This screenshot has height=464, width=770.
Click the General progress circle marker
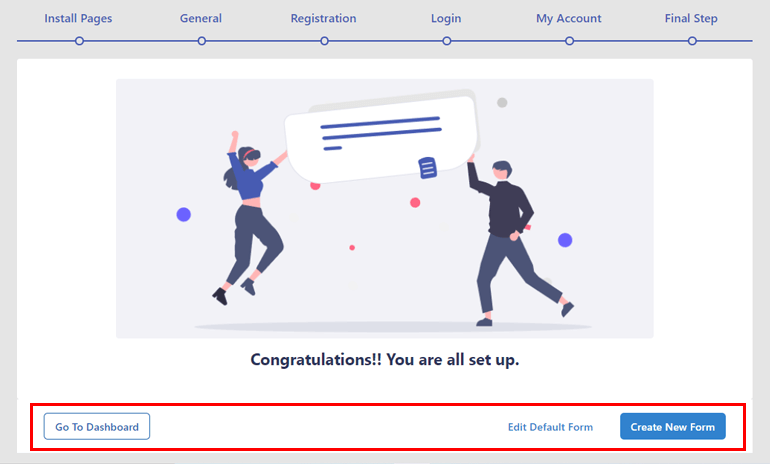click(x=202, y=41)
